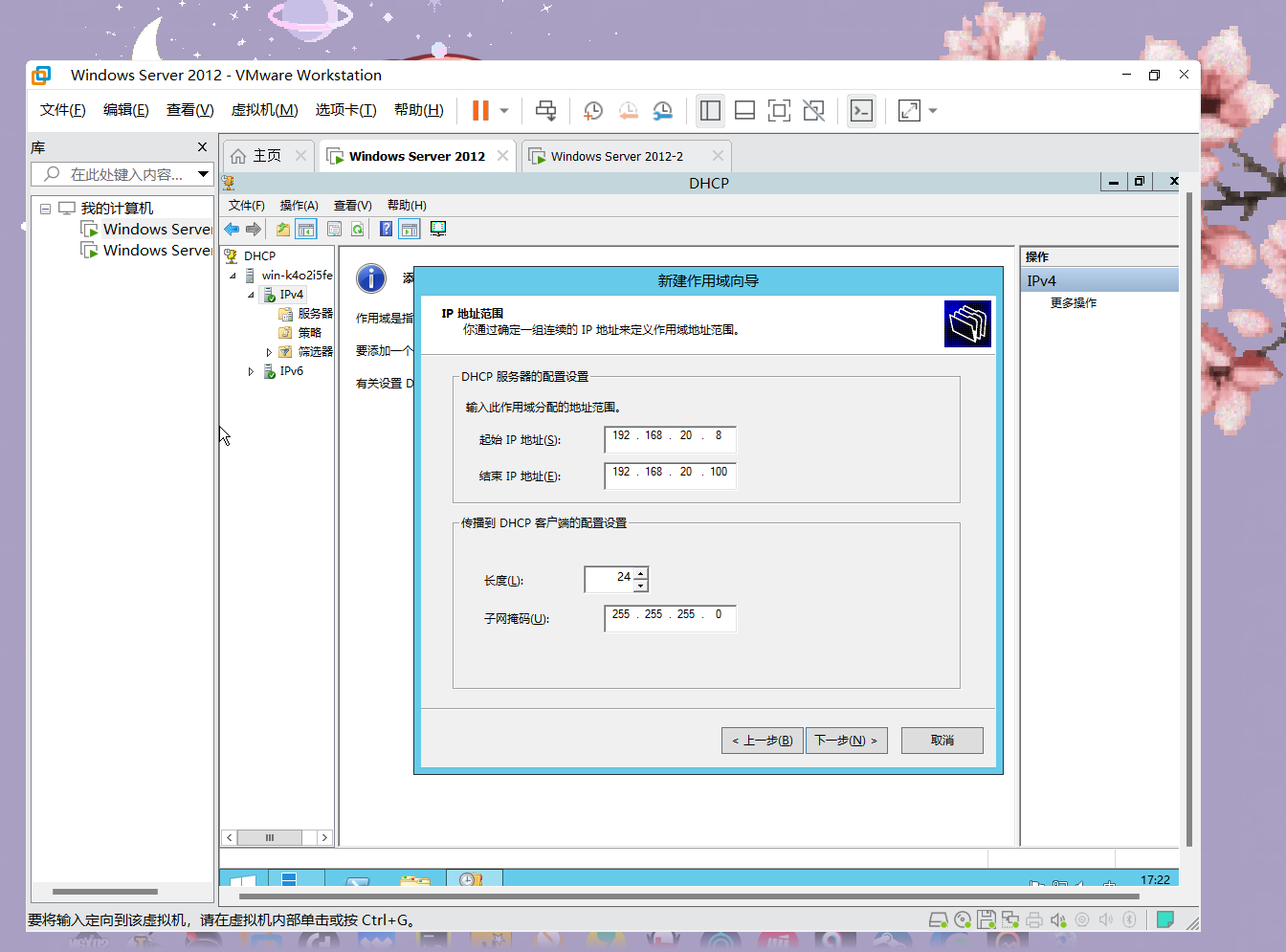Image resolution: width=1286 pixels, height=952 pixels.
Task: Open the DHCP console 查看(V) menu
Action: point(352,206)
